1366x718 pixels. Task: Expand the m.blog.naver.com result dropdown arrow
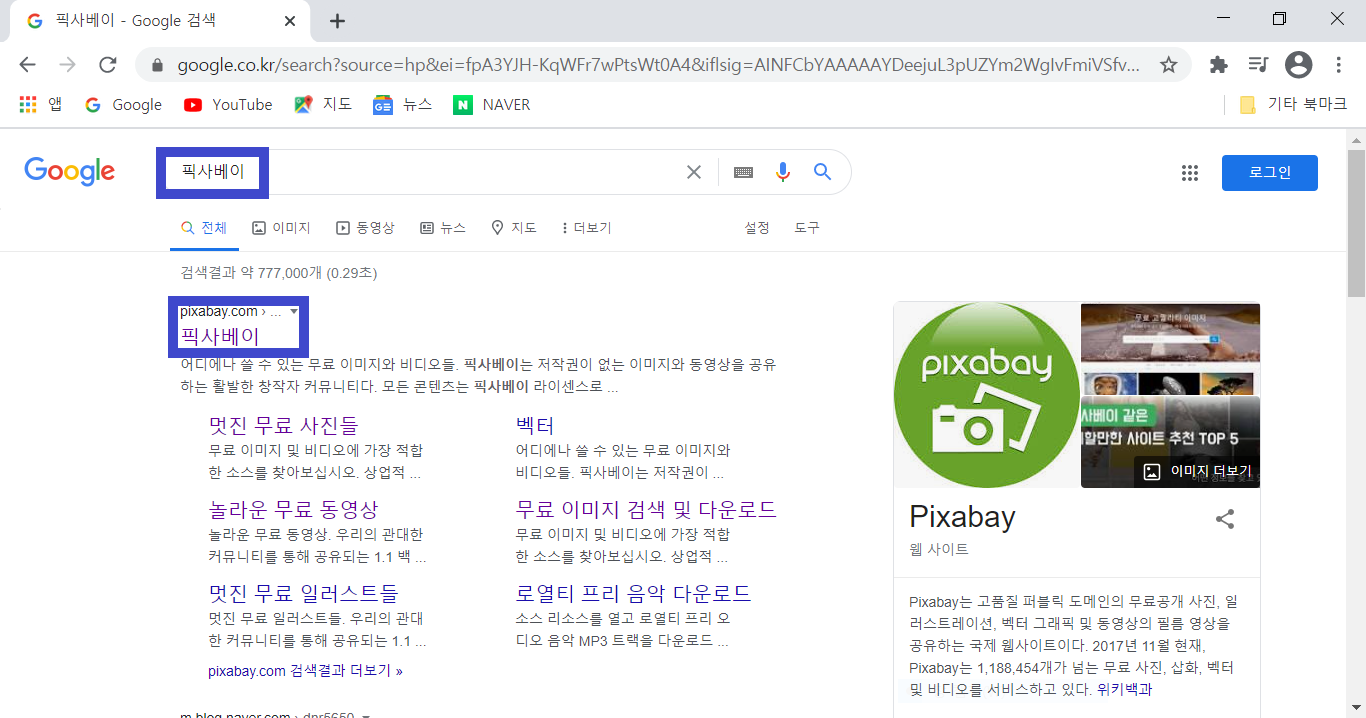point(366,716)
